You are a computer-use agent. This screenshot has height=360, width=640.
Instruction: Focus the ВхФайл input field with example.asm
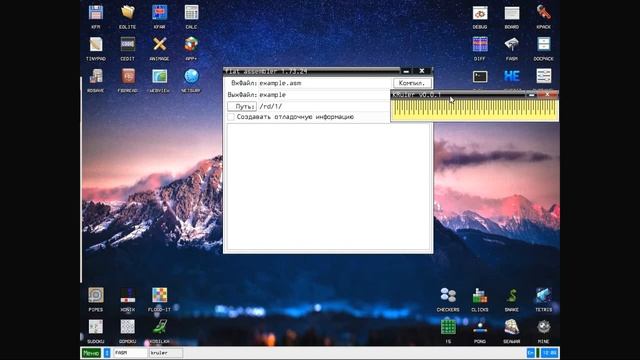coord(324,83)
